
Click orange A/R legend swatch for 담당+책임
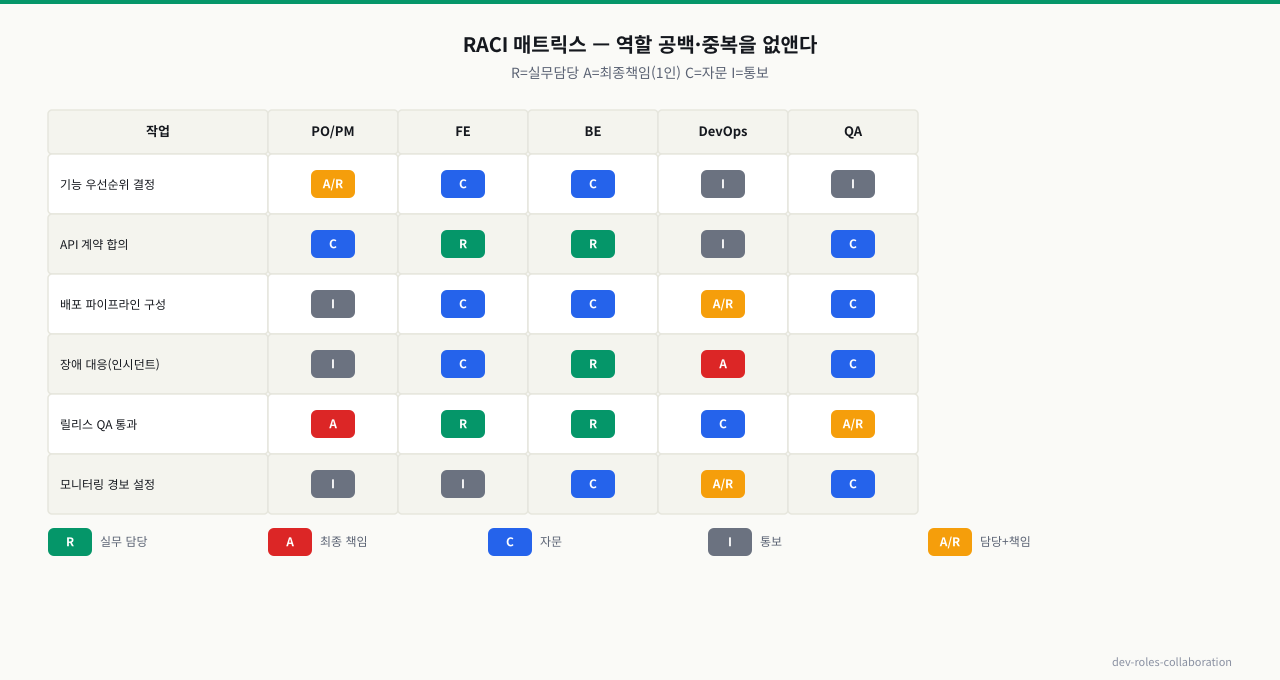pyautogui.click(x=950, y=542)
